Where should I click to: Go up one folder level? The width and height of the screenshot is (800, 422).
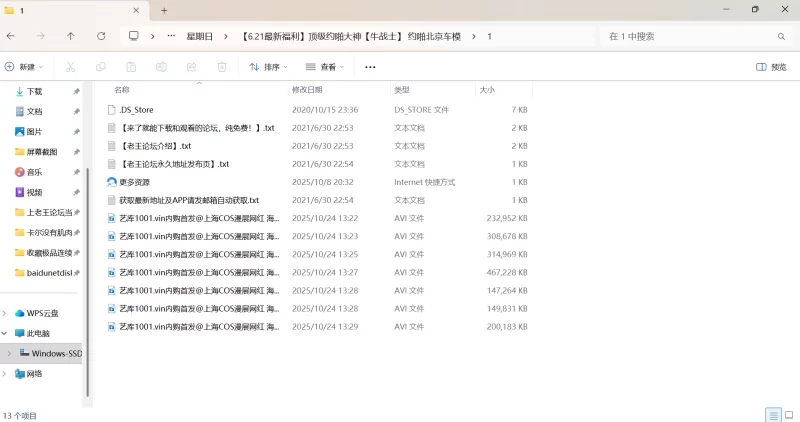70,36
